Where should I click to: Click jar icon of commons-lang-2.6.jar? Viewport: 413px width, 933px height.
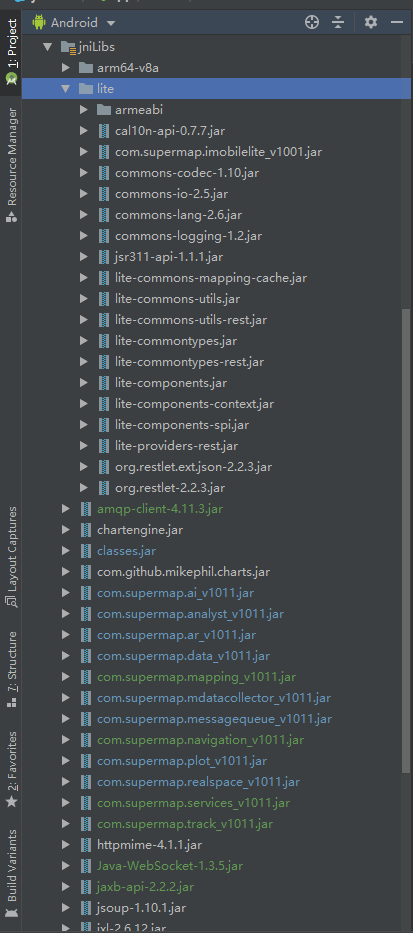(x=104, y=215)
